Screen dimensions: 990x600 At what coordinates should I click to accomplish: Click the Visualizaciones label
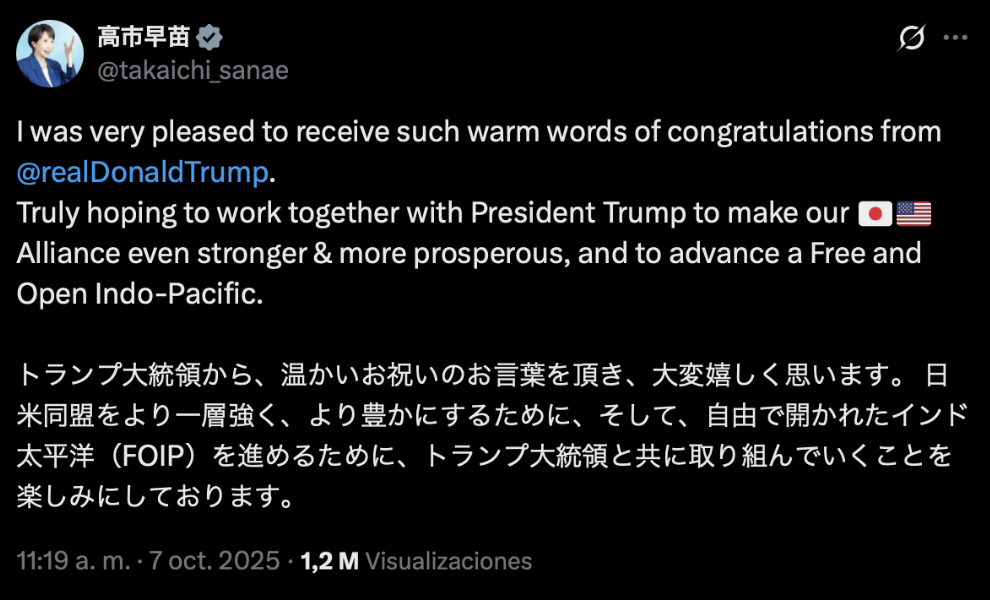coord(448,561)
